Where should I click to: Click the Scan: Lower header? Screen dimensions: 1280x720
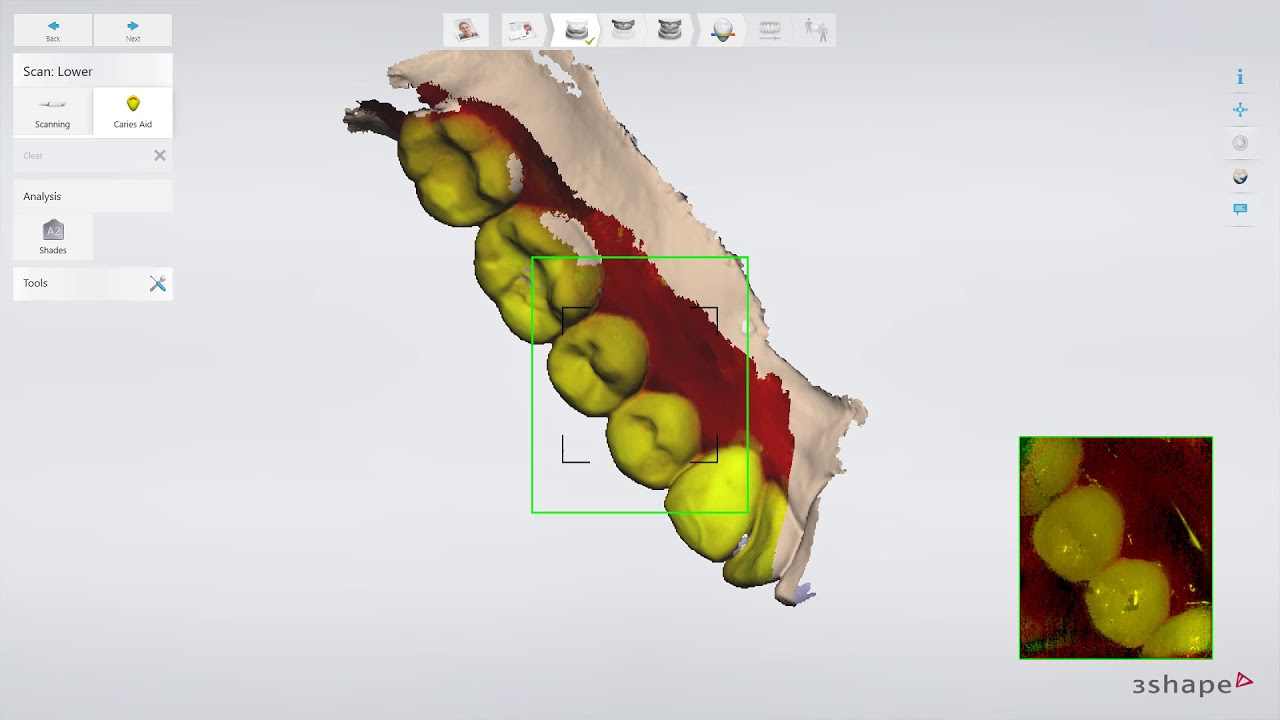click(x=93, y=71)
